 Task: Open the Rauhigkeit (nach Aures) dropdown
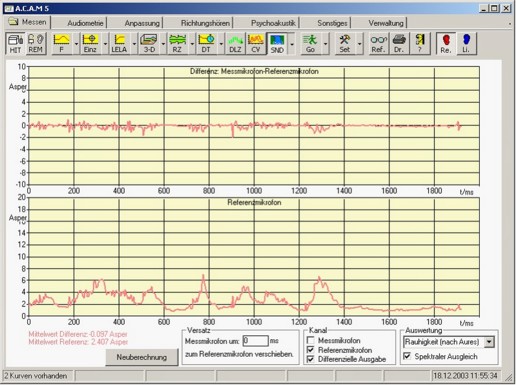489,342
